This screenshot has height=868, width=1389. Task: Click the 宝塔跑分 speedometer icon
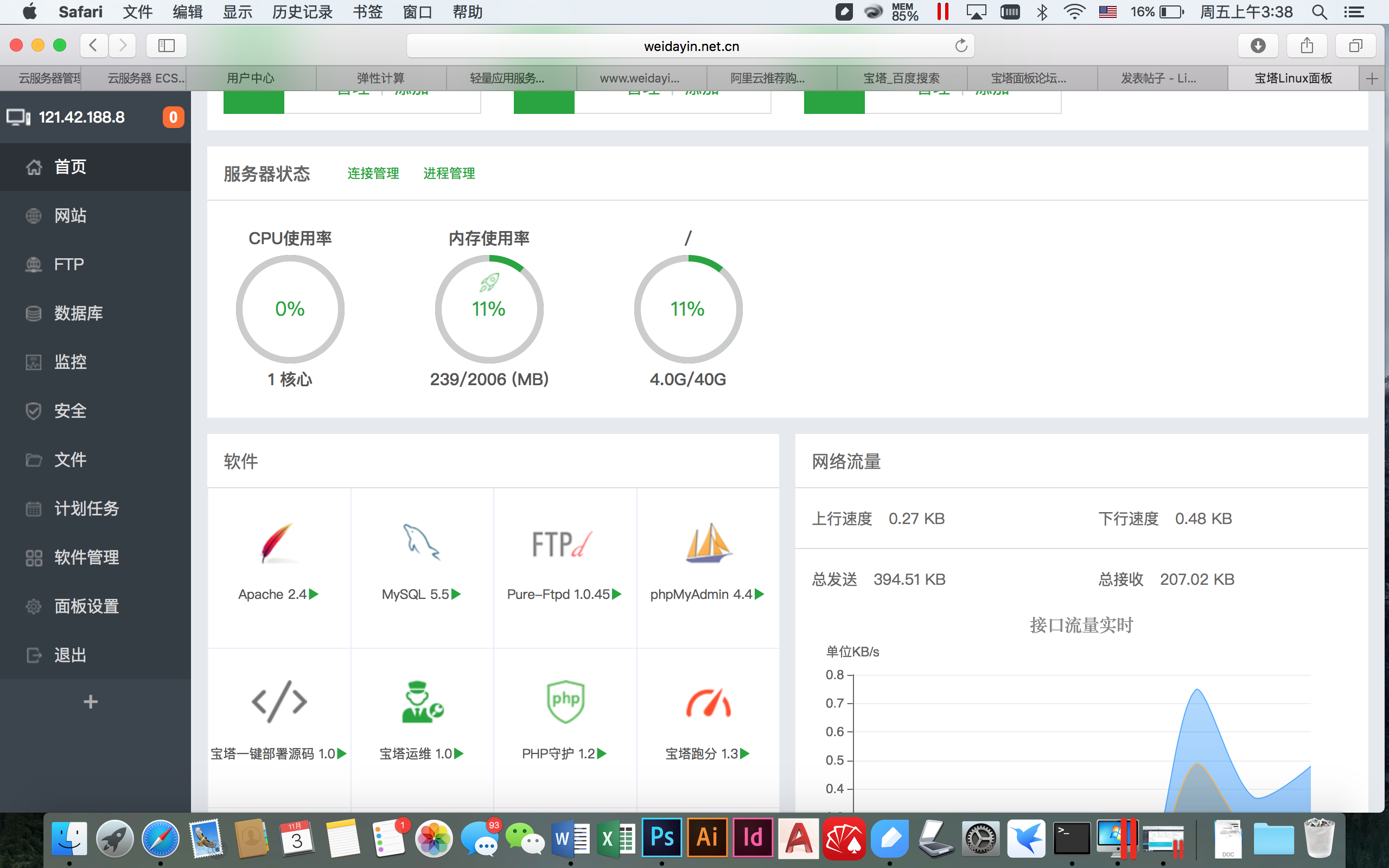[708, 703]
